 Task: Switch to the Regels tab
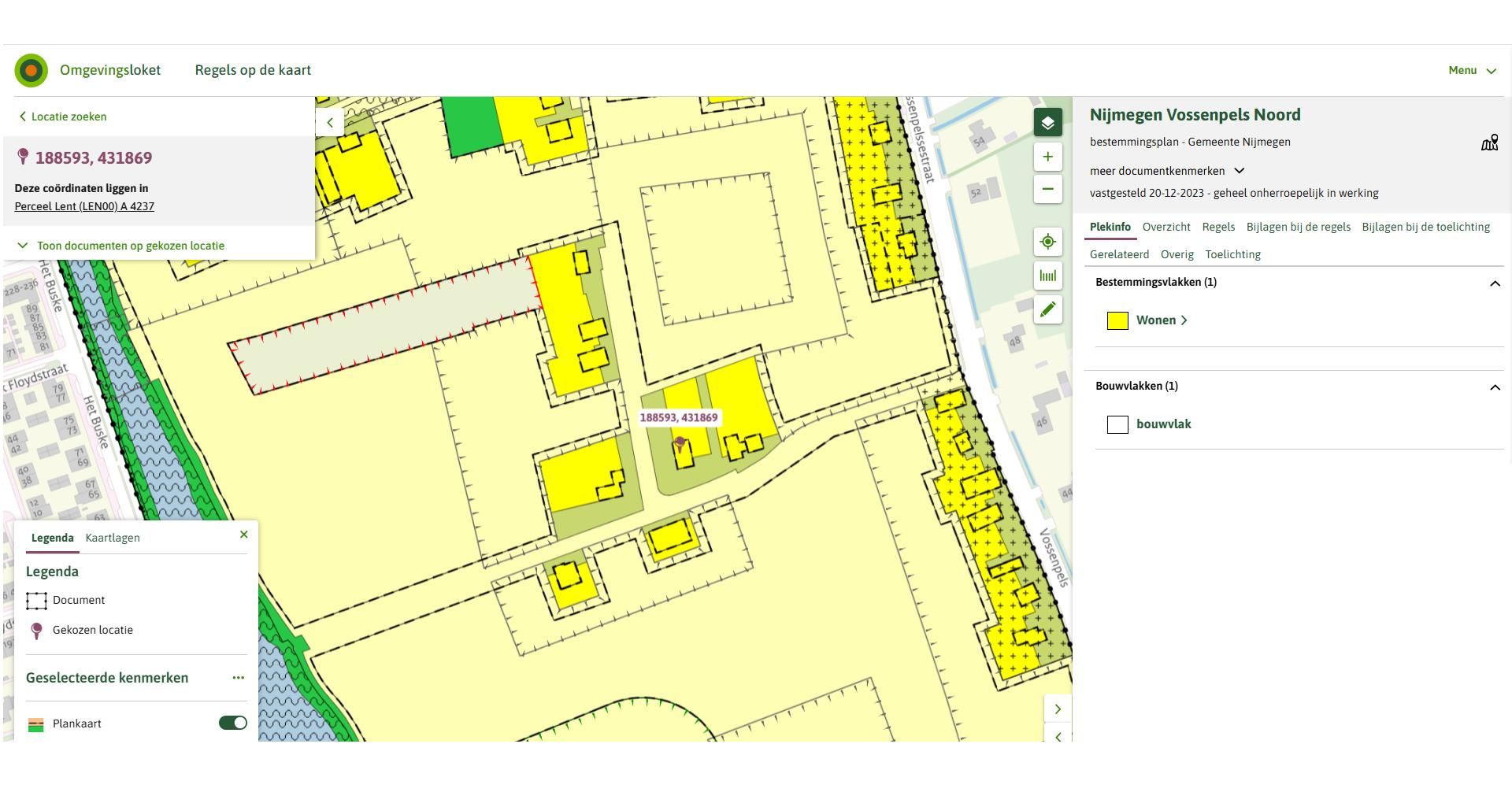point(1217,227)
